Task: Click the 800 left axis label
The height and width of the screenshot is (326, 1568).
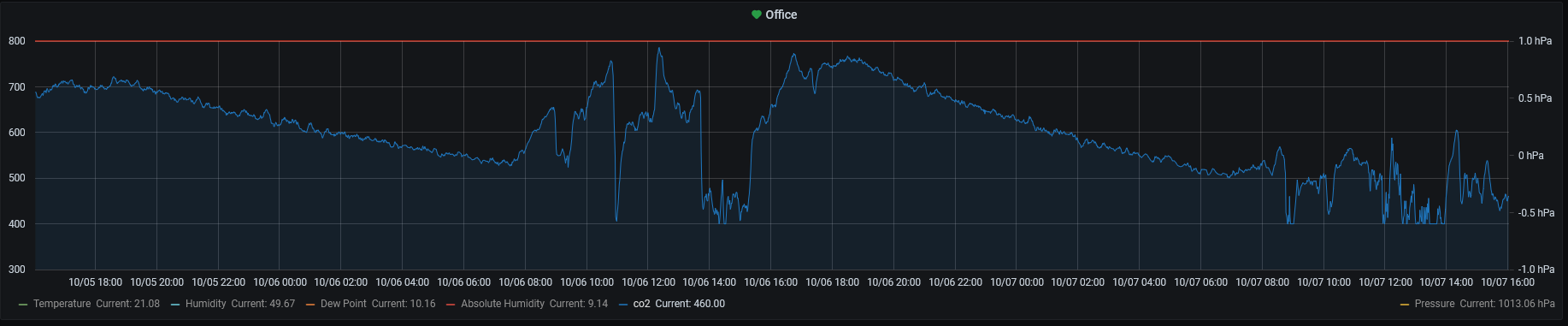Action: (17, 41)
